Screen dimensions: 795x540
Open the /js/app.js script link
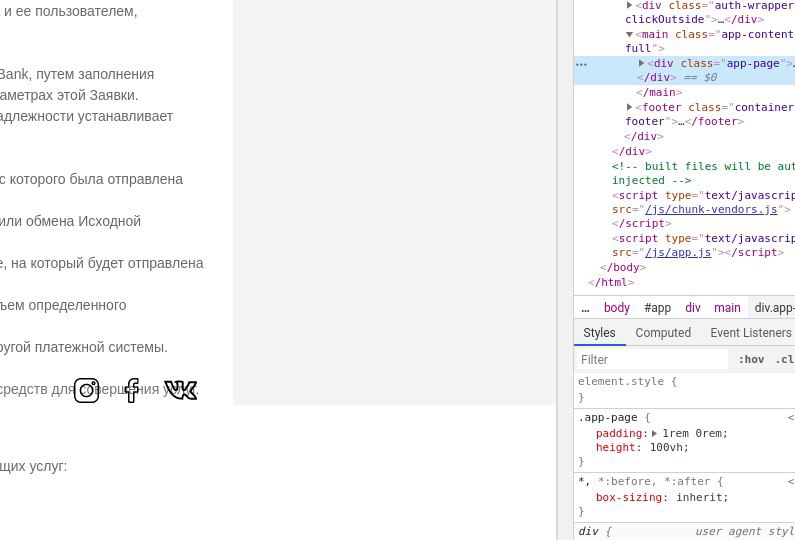[678, 253]
